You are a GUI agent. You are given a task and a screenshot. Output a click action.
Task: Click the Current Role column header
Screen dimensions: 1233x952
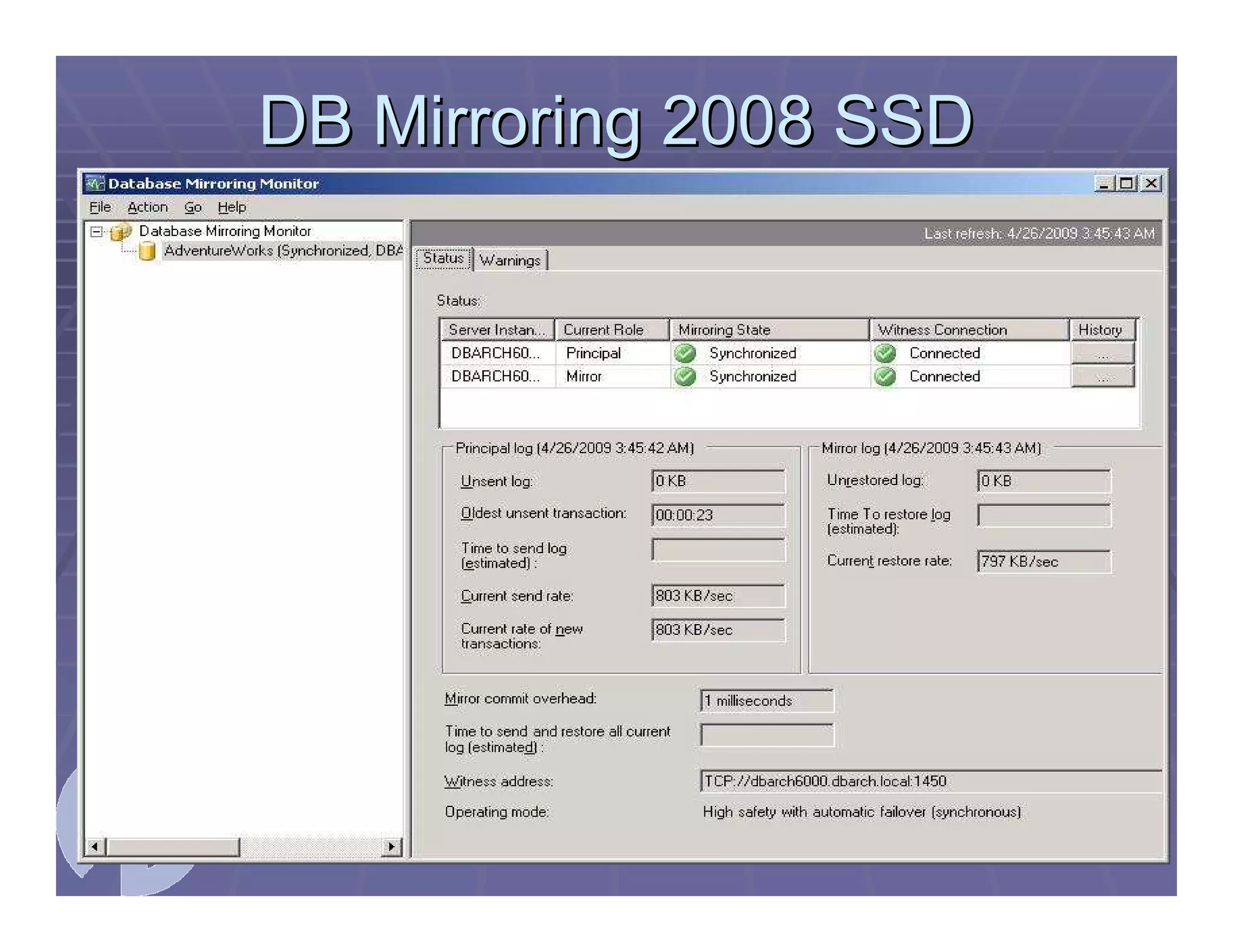point(612,330)
